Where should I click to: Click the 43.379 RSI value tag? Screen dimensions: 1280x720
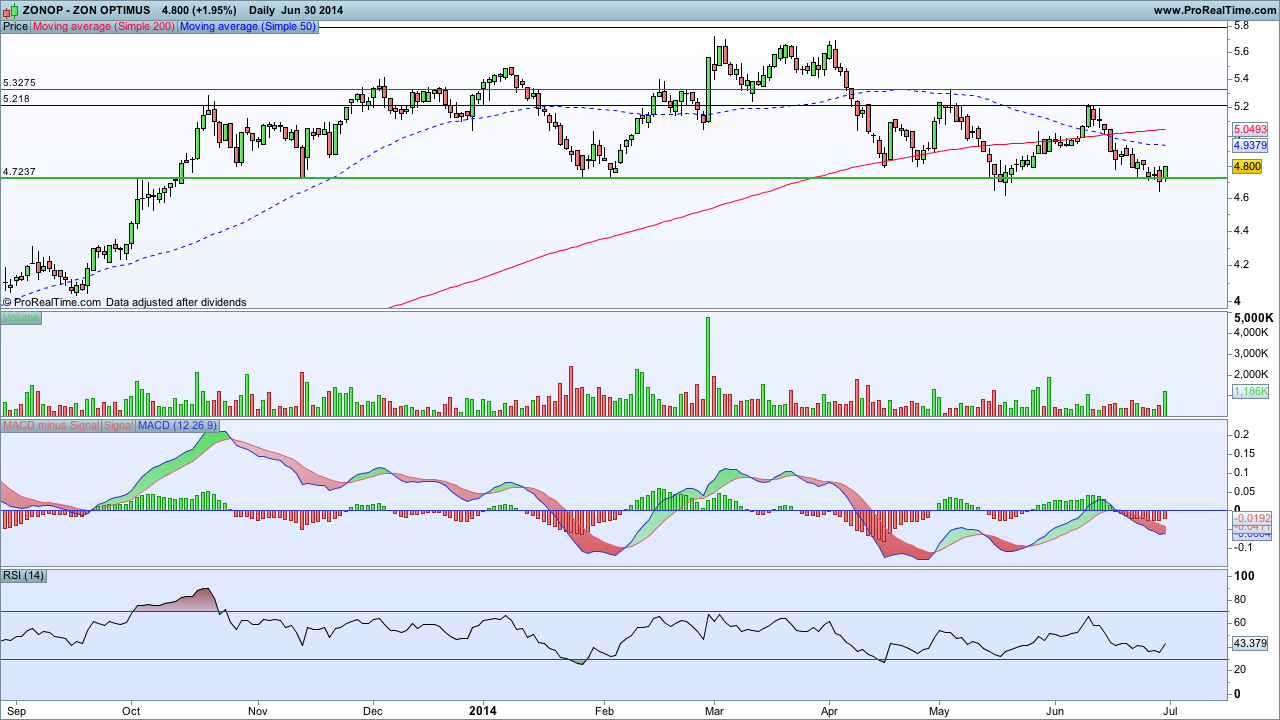1251,643
